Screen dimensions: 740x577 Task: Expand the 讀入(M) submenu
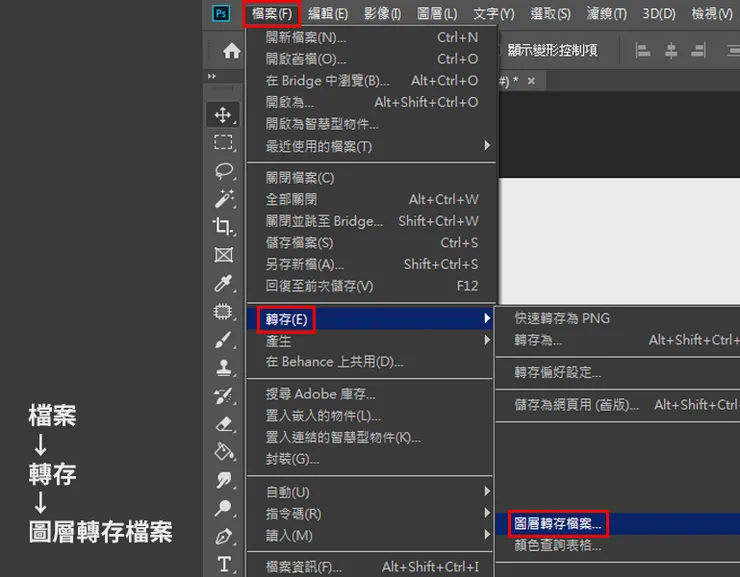click(370, 535)
